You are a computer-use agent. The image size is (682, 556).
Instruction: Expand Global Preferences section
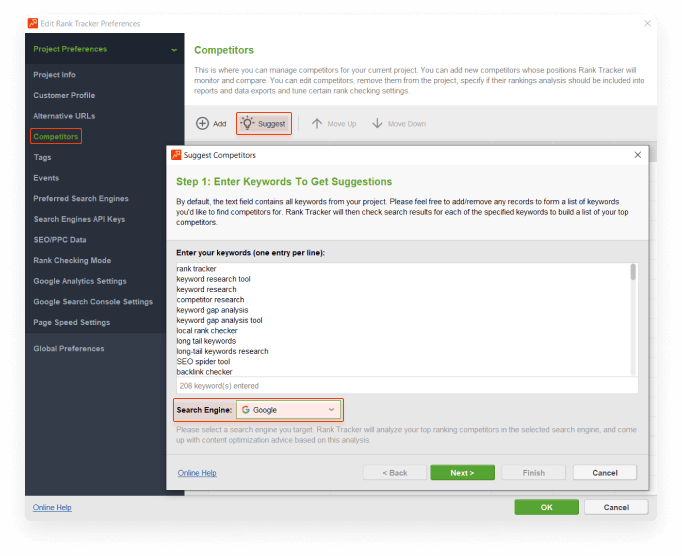click(x=69, y=348)
